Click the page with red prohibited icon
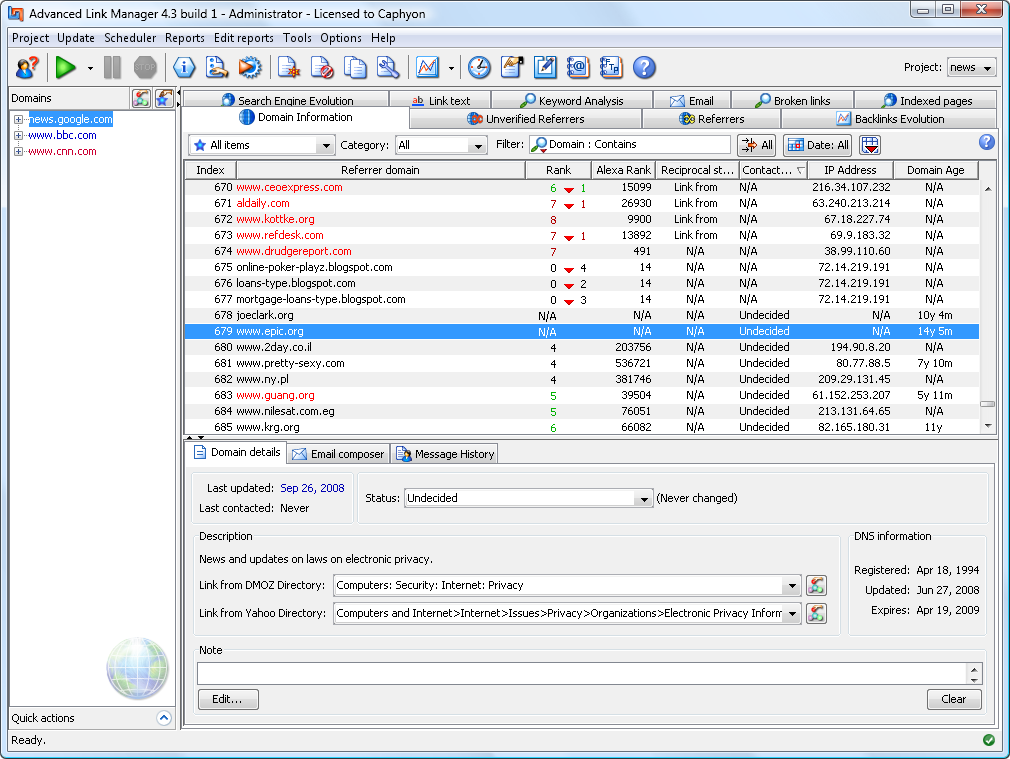This screenshot has height=759, width=1010. click(321, 67)
